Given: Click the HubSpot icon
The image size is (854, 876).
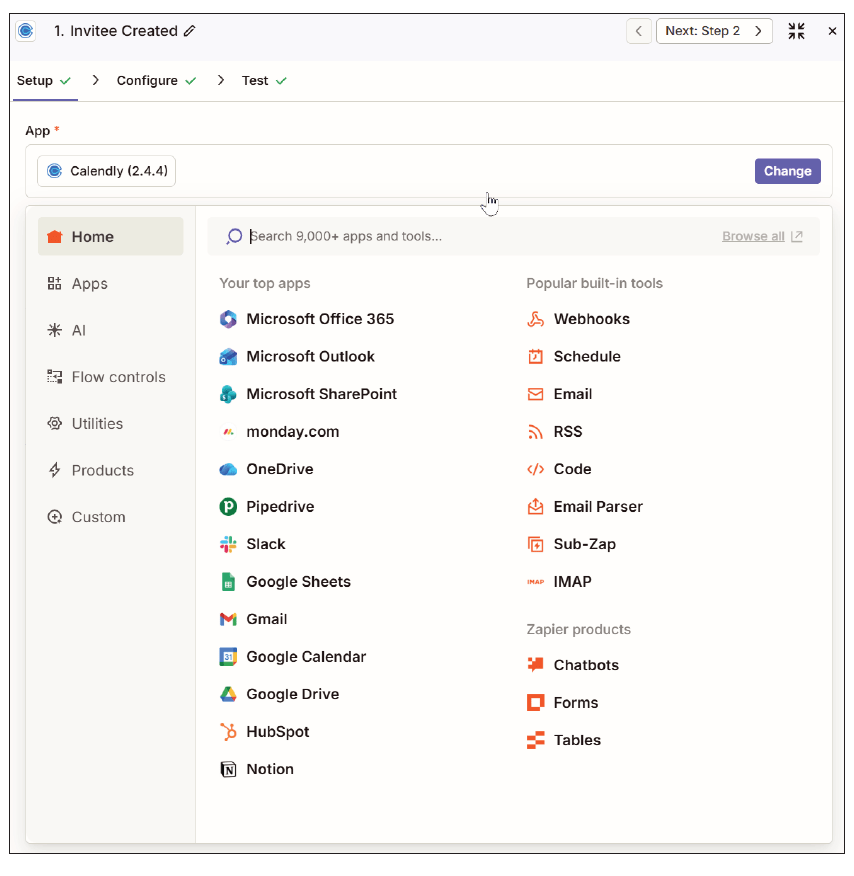Looking at the screenshot, I should tap(228, 731).
